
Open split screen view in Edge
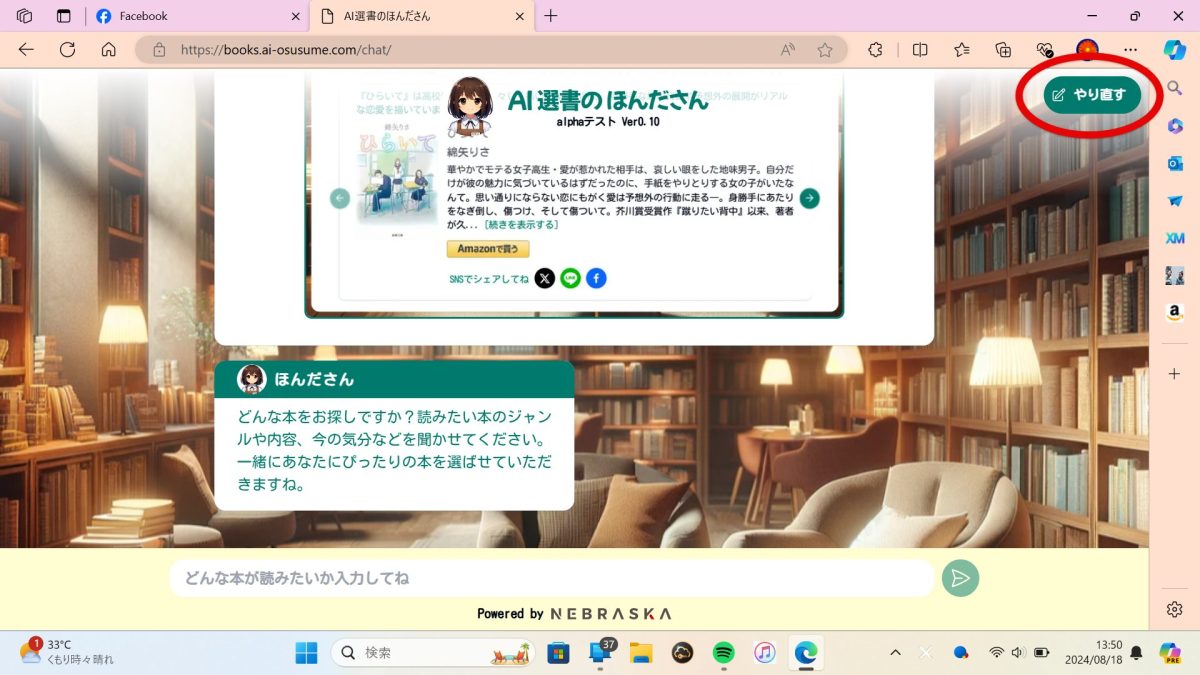click(x=920, y=49)
